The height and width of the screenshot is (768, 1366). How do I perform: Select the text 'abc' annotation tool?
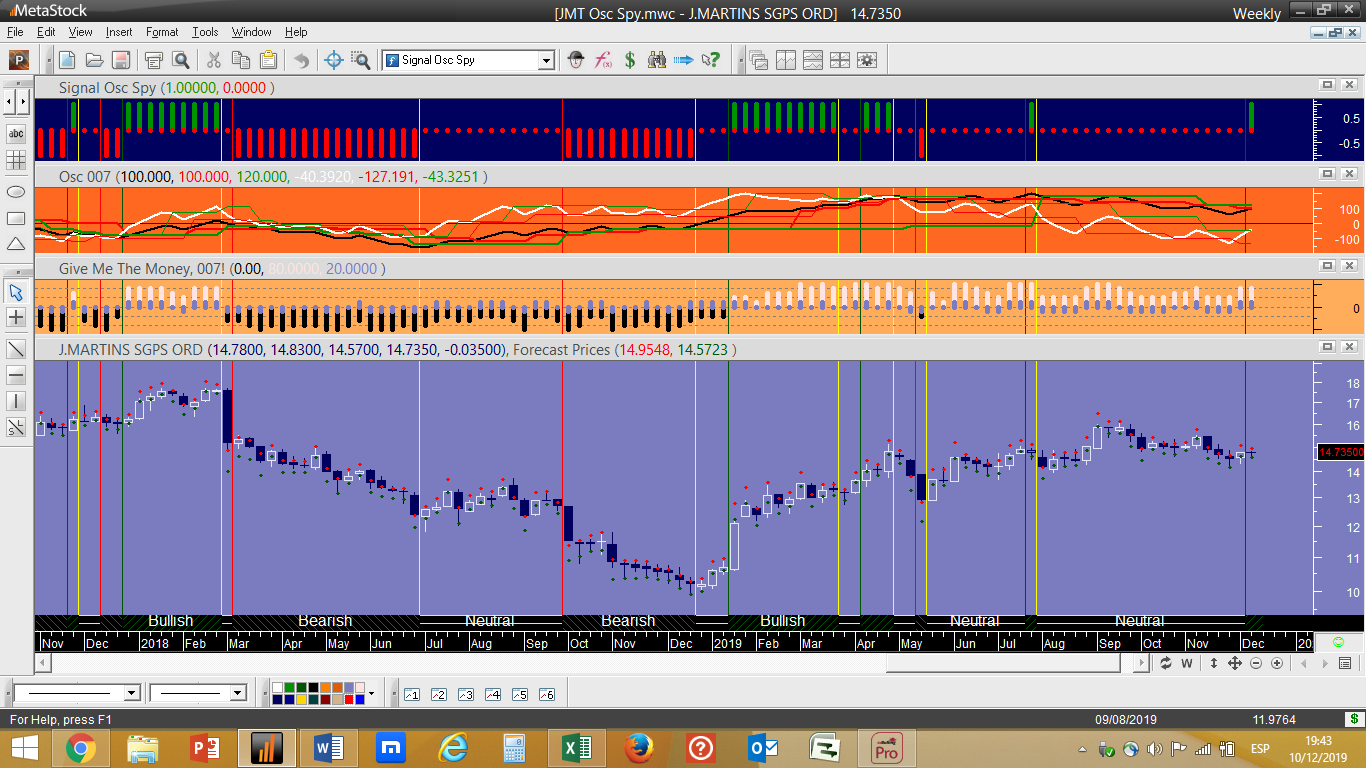[16, 133]
